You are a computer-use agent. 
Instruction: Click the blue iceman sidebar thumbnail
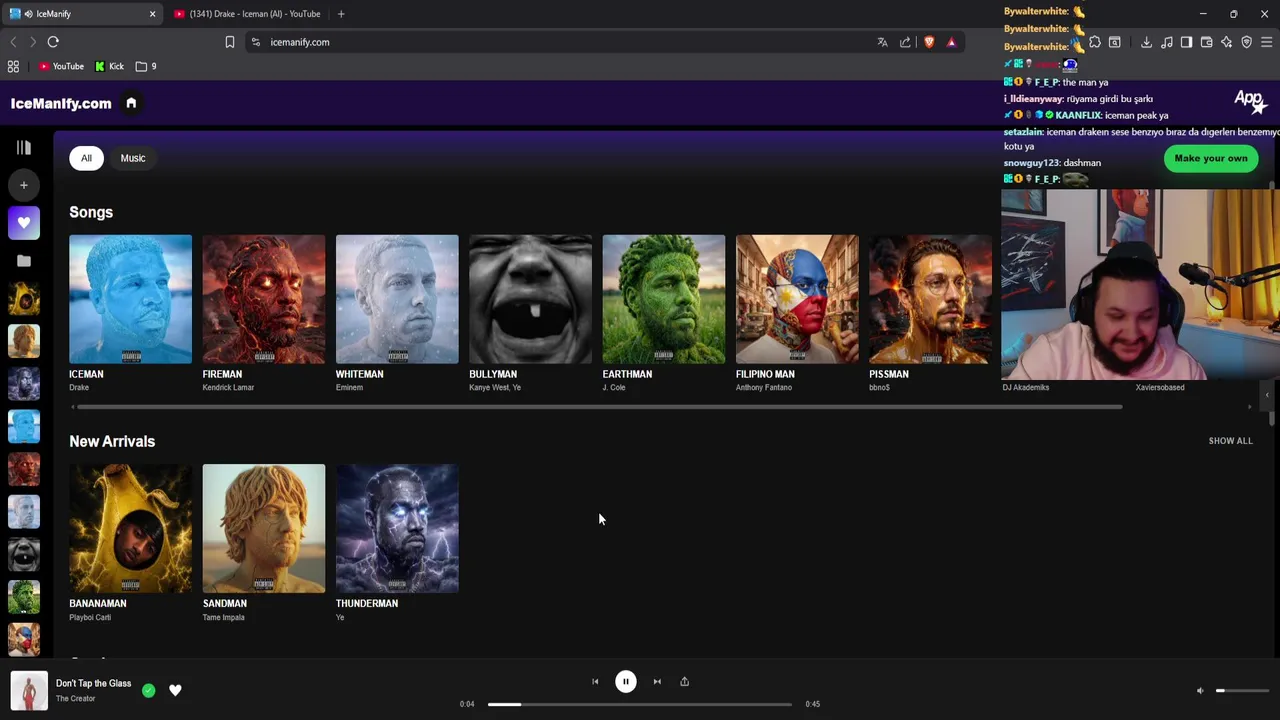tap(24, 426)
